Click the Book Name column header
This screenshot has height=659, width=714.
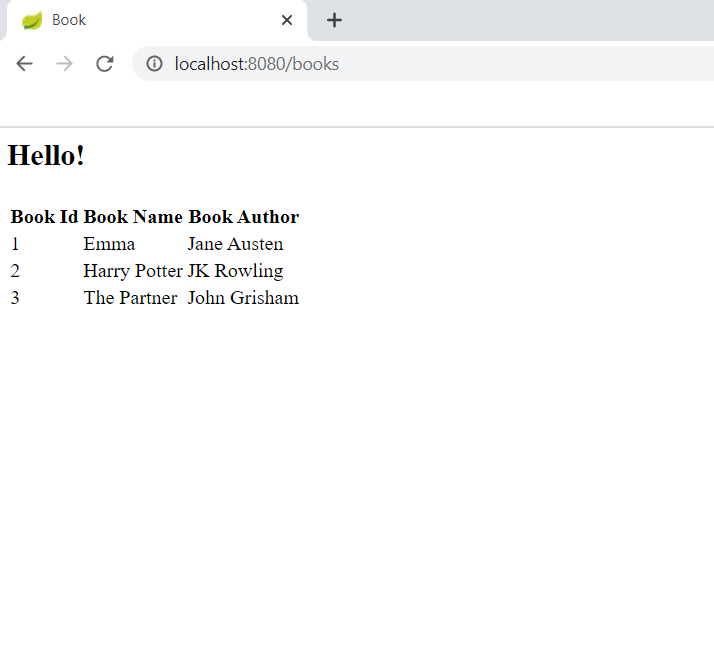point(133,217)
